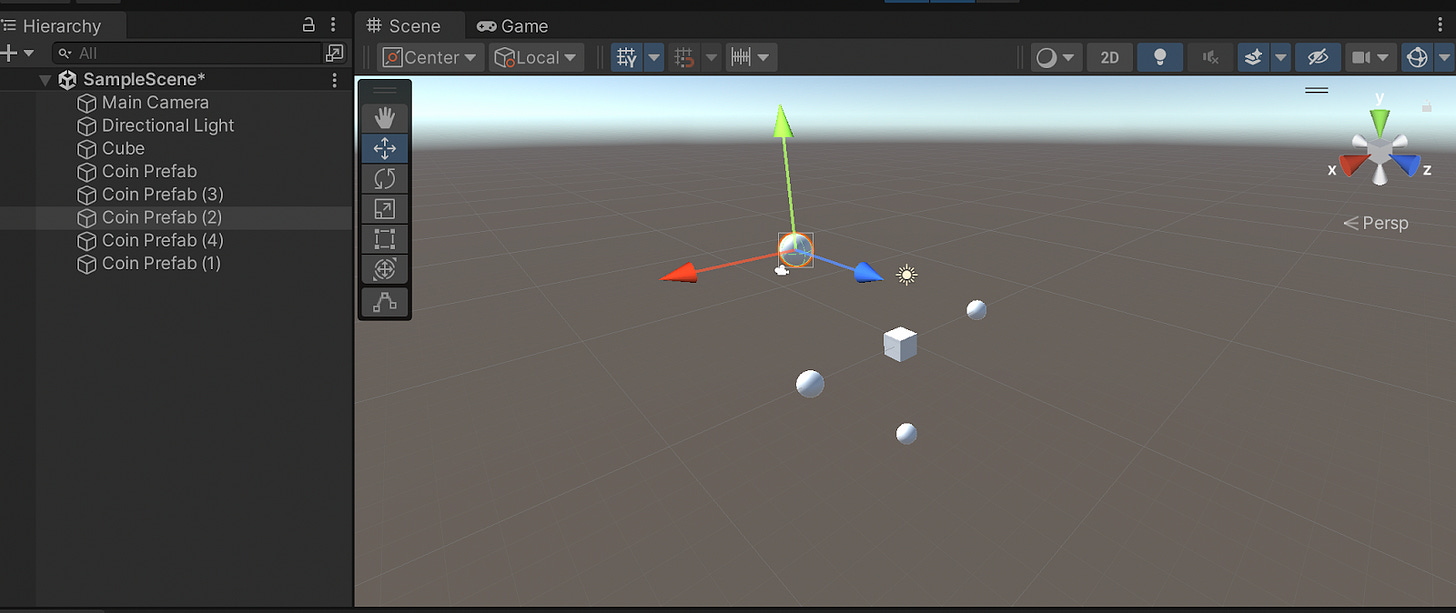Select Cube in Hierarchy

tap(123, 148)
